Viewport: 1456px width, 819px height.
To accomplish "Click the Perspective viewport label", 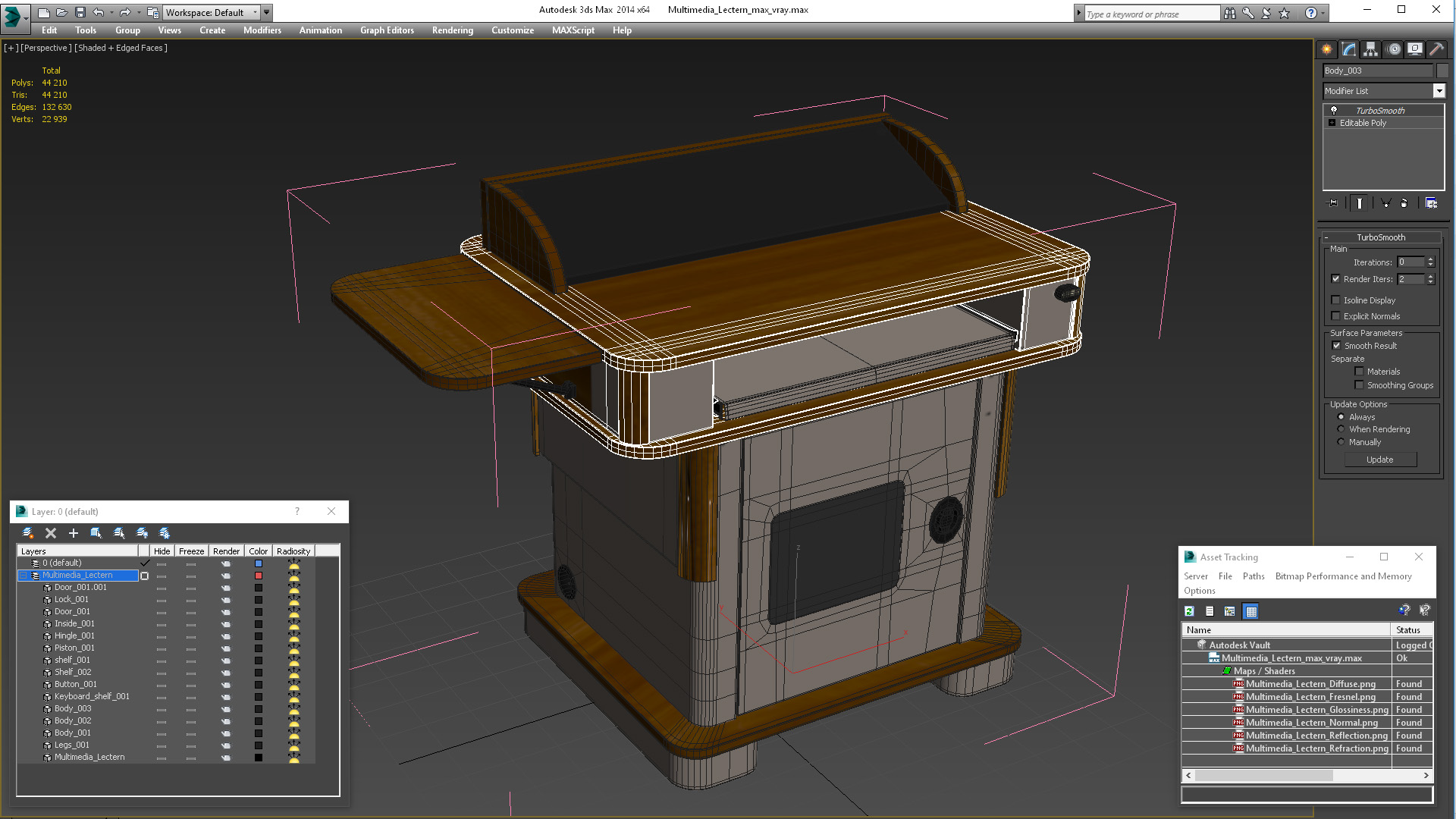I will [x=46, y=48].
